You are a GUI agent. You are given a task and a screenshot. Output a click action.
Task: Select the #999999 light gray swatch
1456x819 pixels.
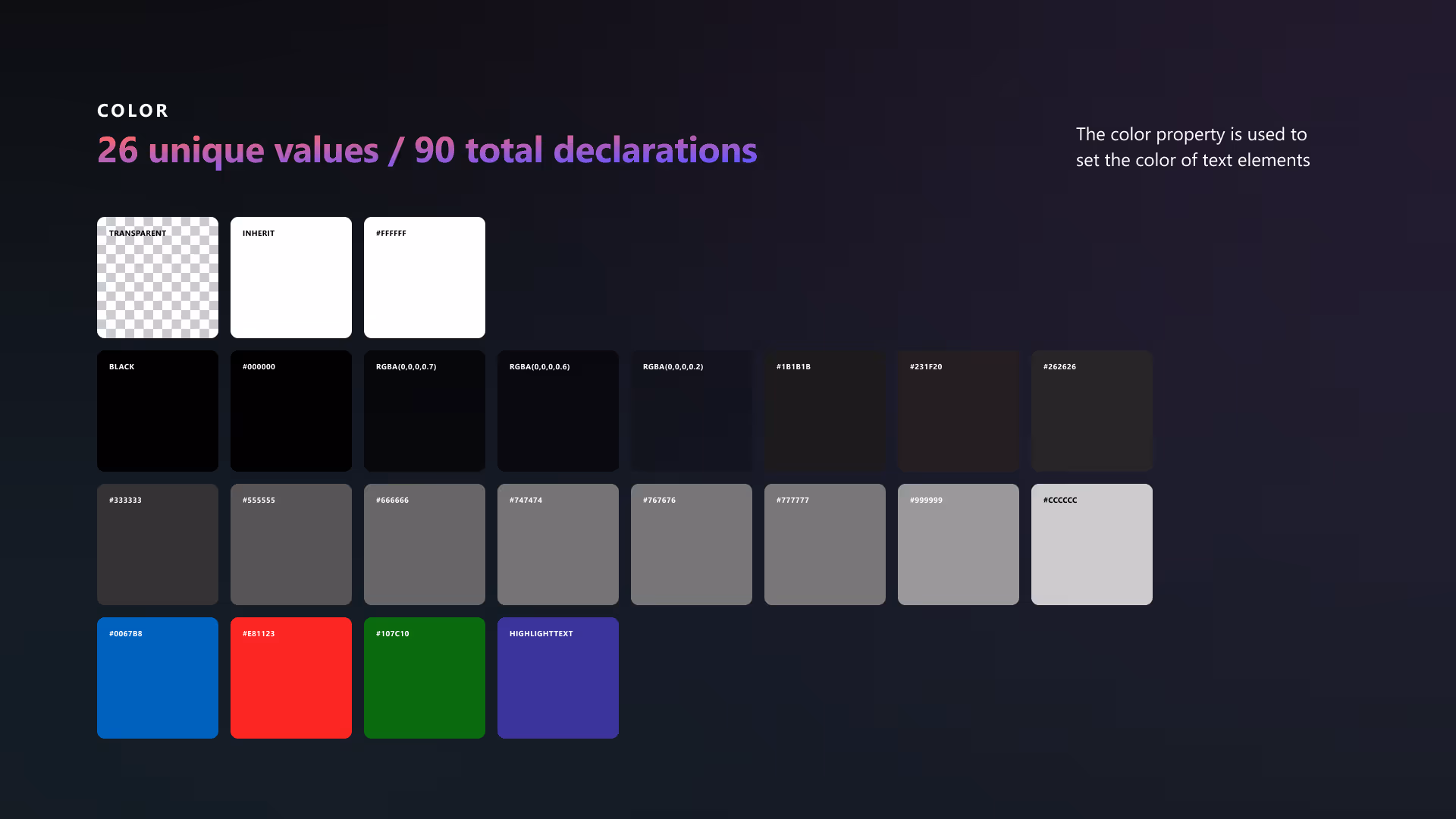tap(958, 544)
